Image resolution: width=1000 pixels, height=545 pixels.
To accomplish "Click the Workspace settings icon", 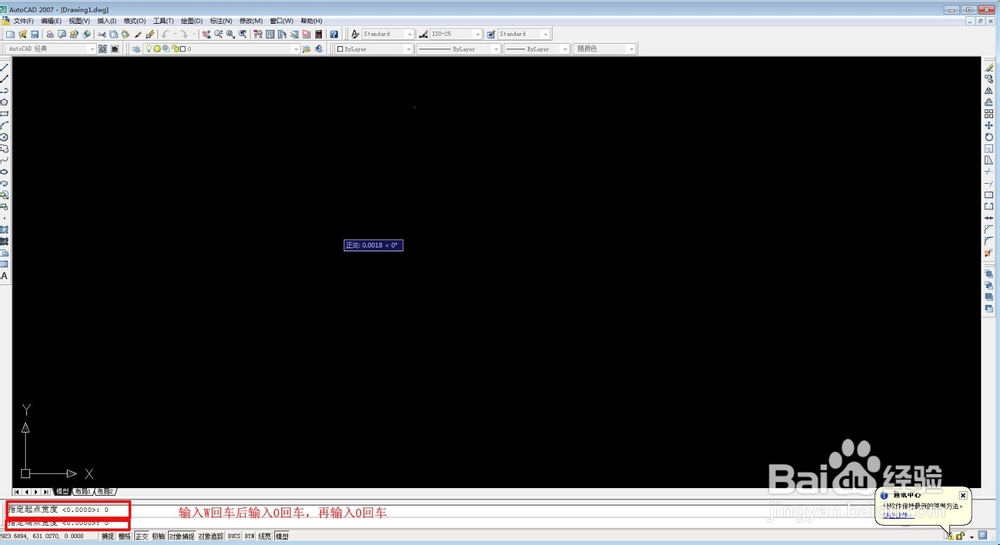I will (103, 48).
